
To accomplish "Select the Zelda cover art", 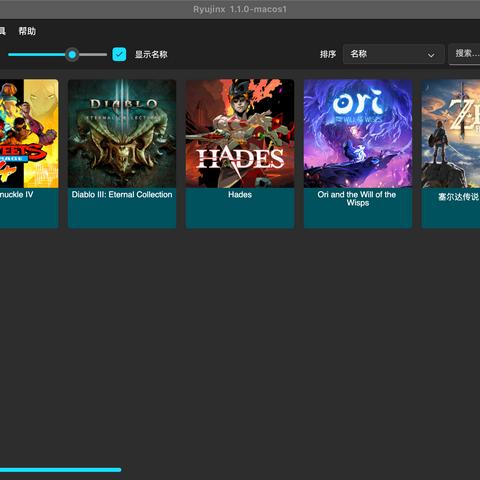I will 451,134.
